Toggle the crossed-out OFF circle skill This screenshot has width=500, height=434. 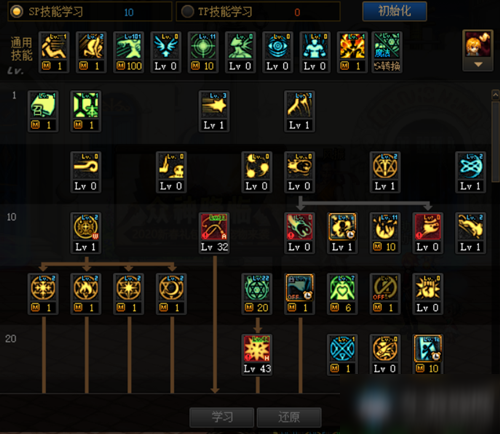point(385,294)
